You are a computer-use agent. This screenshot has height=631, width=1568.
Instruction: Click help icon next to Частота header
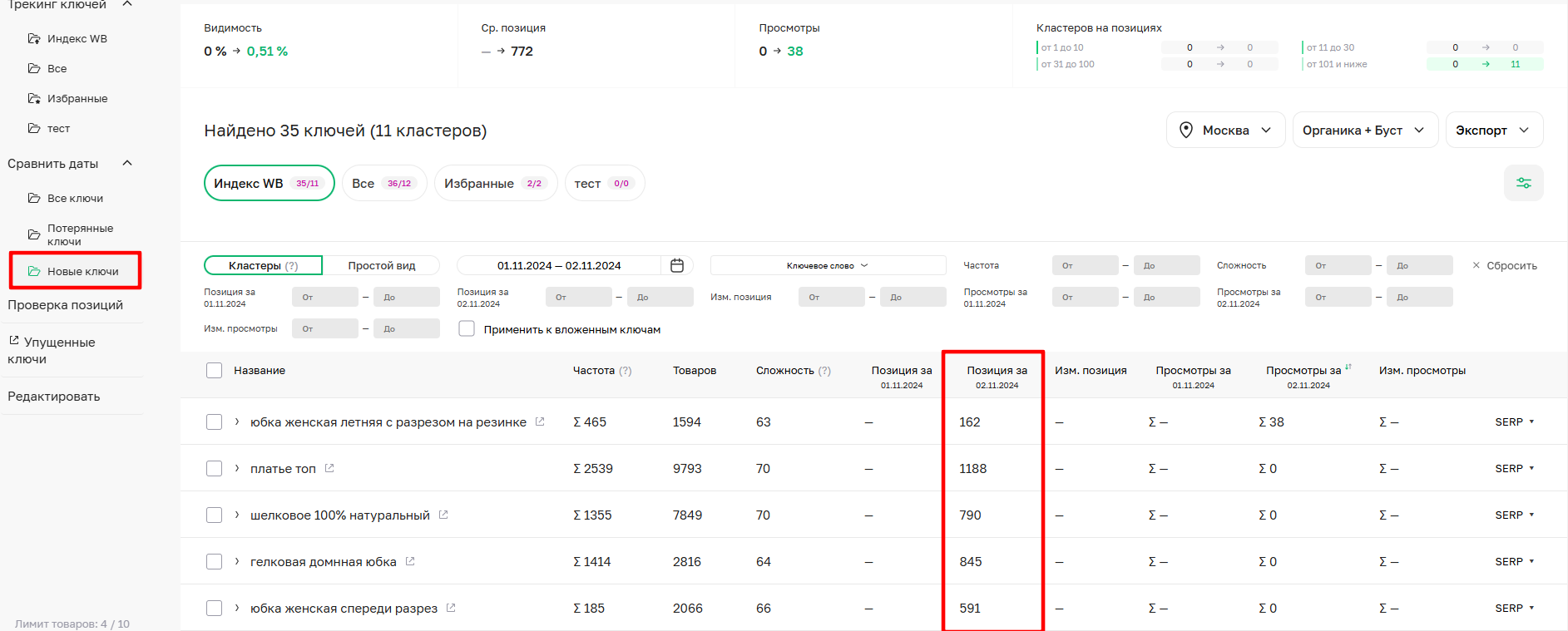tap(625, 371)
